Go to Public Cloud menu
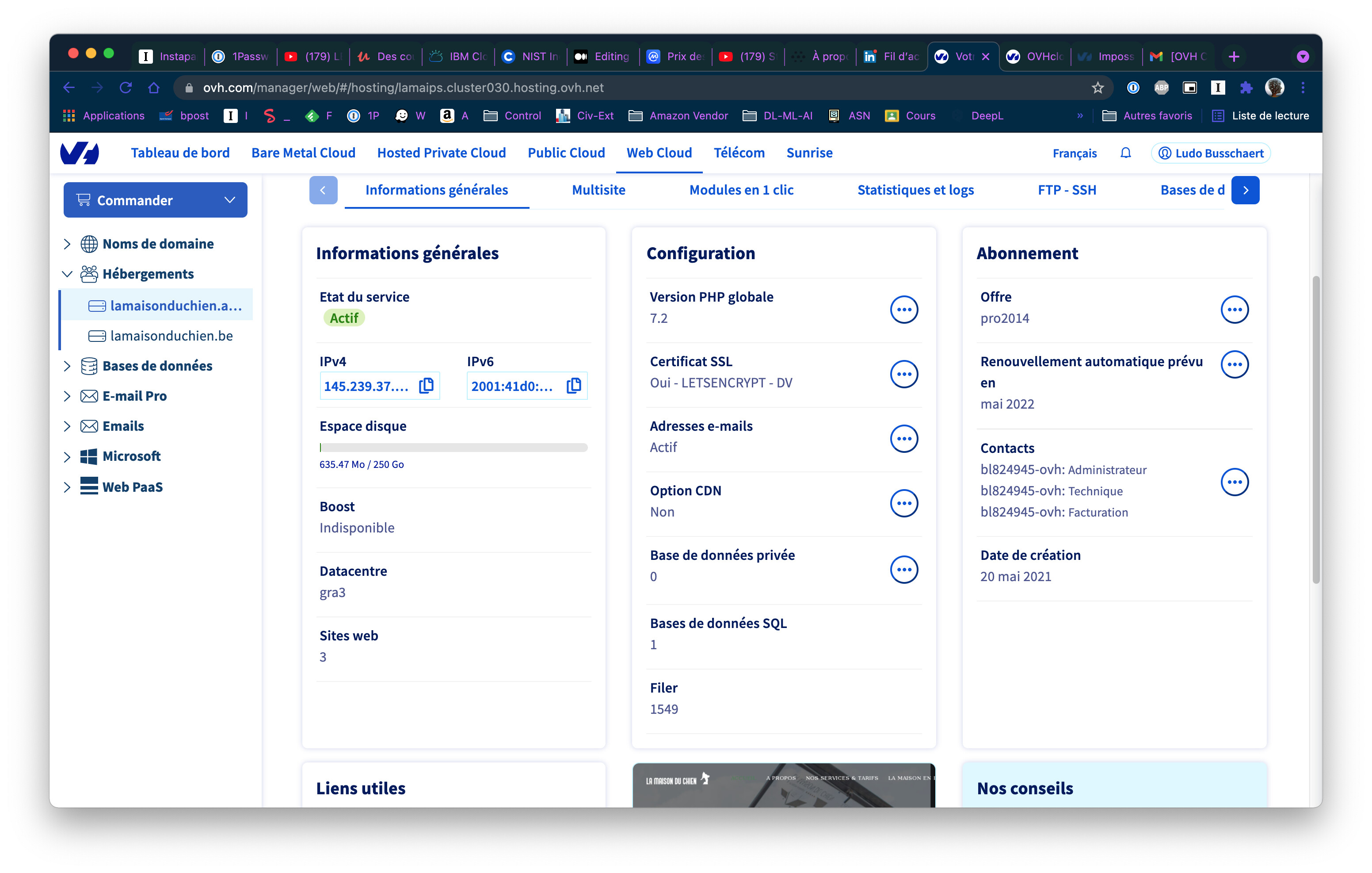The image size is (1372, 873). tap(566, 153)
